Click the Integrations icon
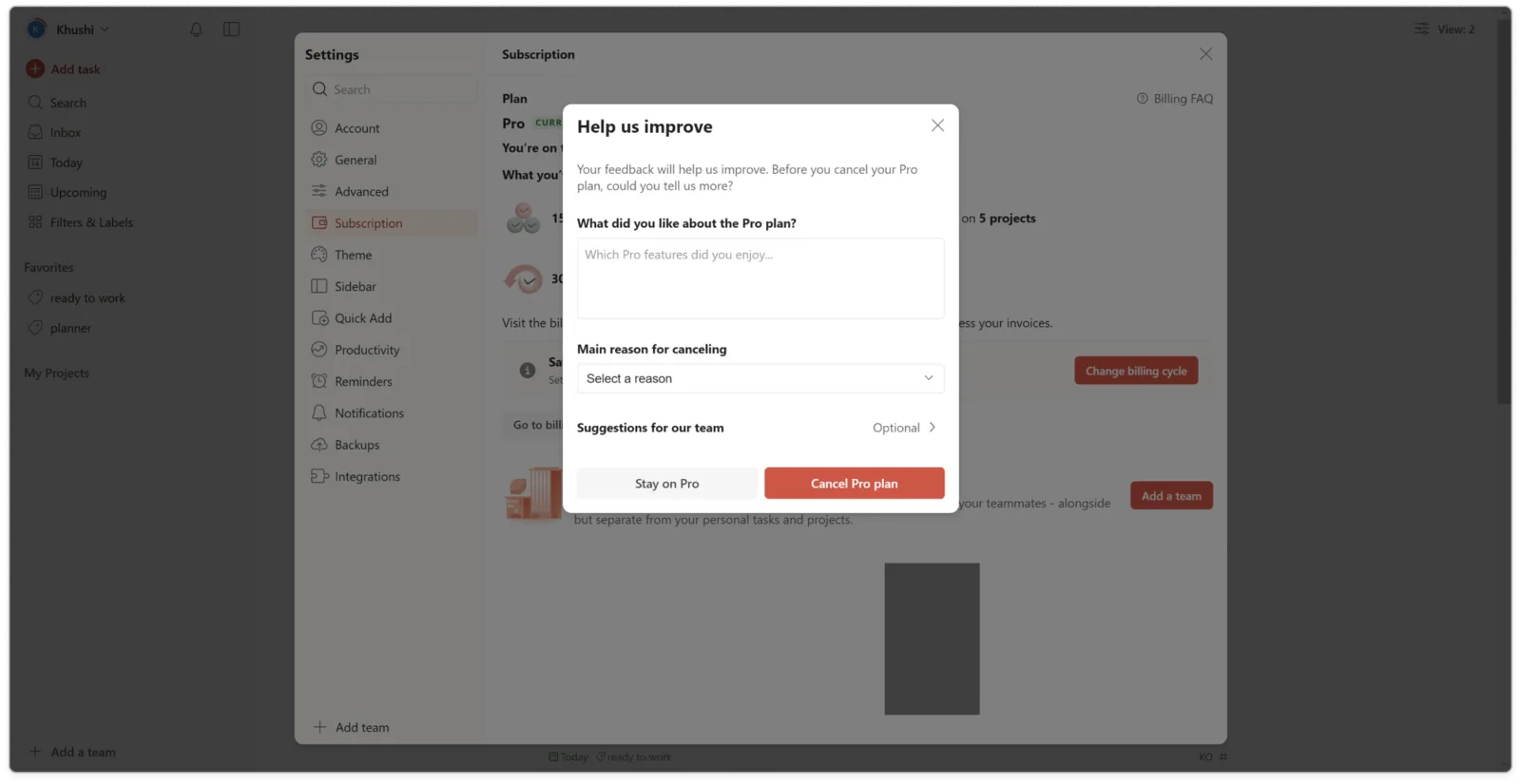 point(319,476)
